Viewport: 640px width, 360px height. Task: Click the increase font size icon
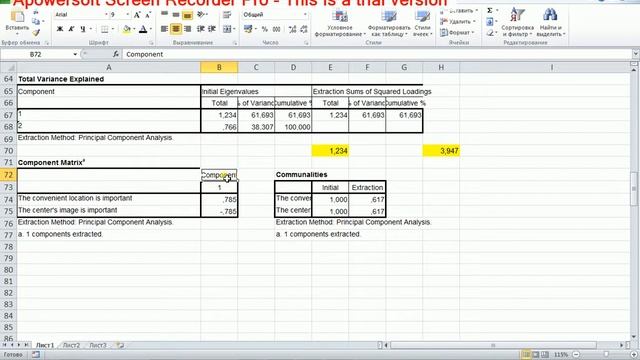click(137, 15)
